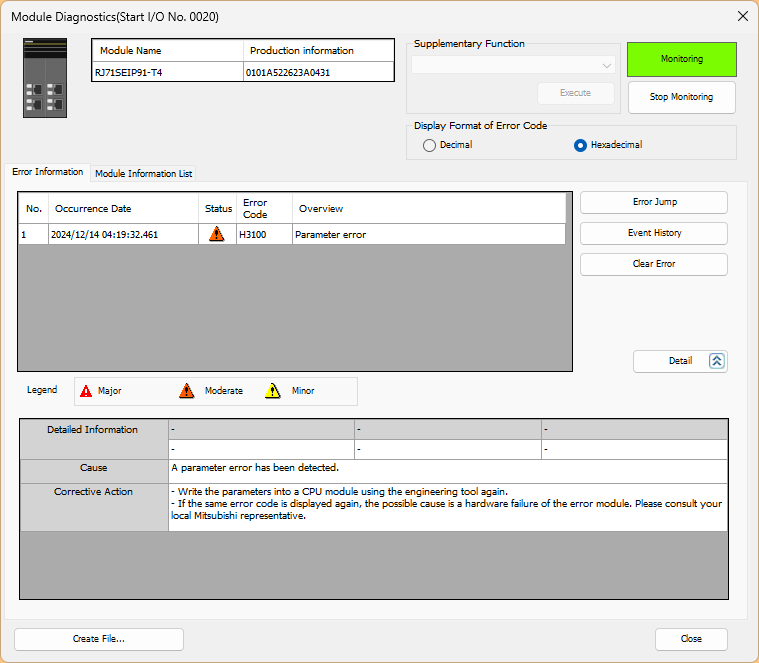759x663 pixels.
Task: Click the red Major legend icon
Action: tap(86, 391)
